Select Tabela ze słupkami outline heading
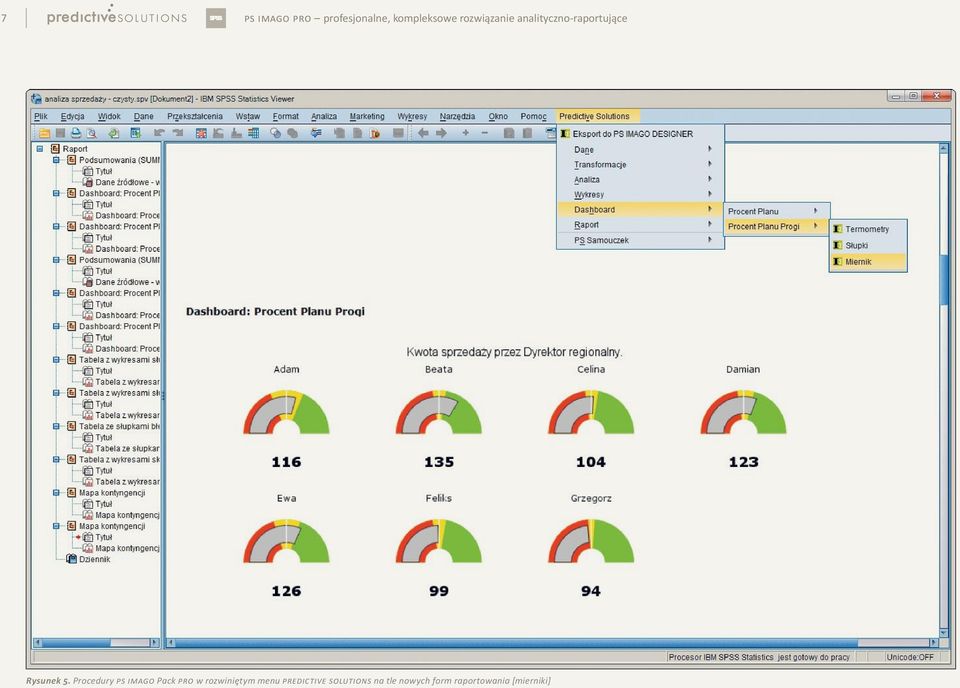Viewport: 960px width, 688px height. pos(119,426)
